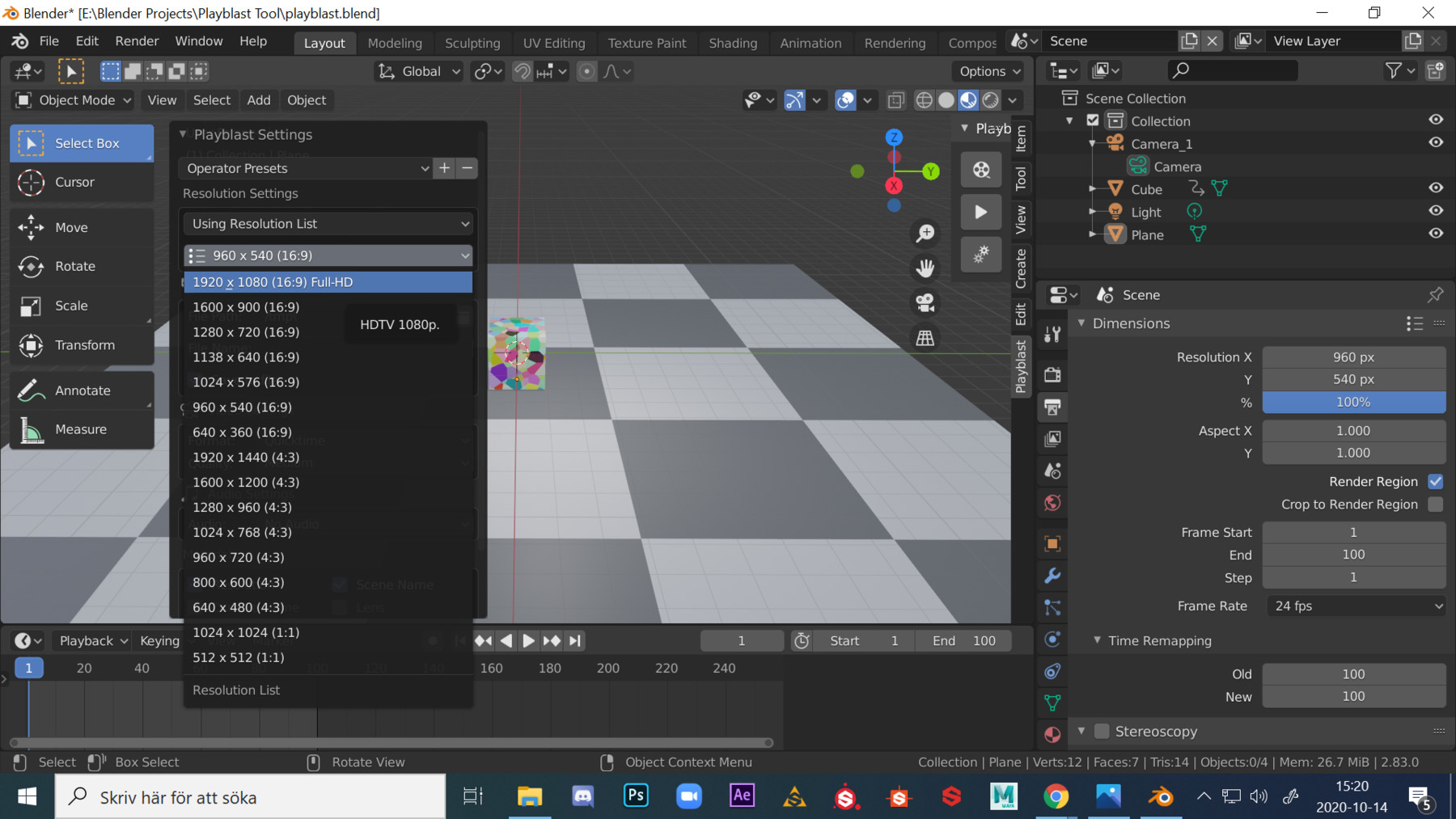Open the Render menu
This screenshot has height=819, width=1456.
tap(137, 41)
